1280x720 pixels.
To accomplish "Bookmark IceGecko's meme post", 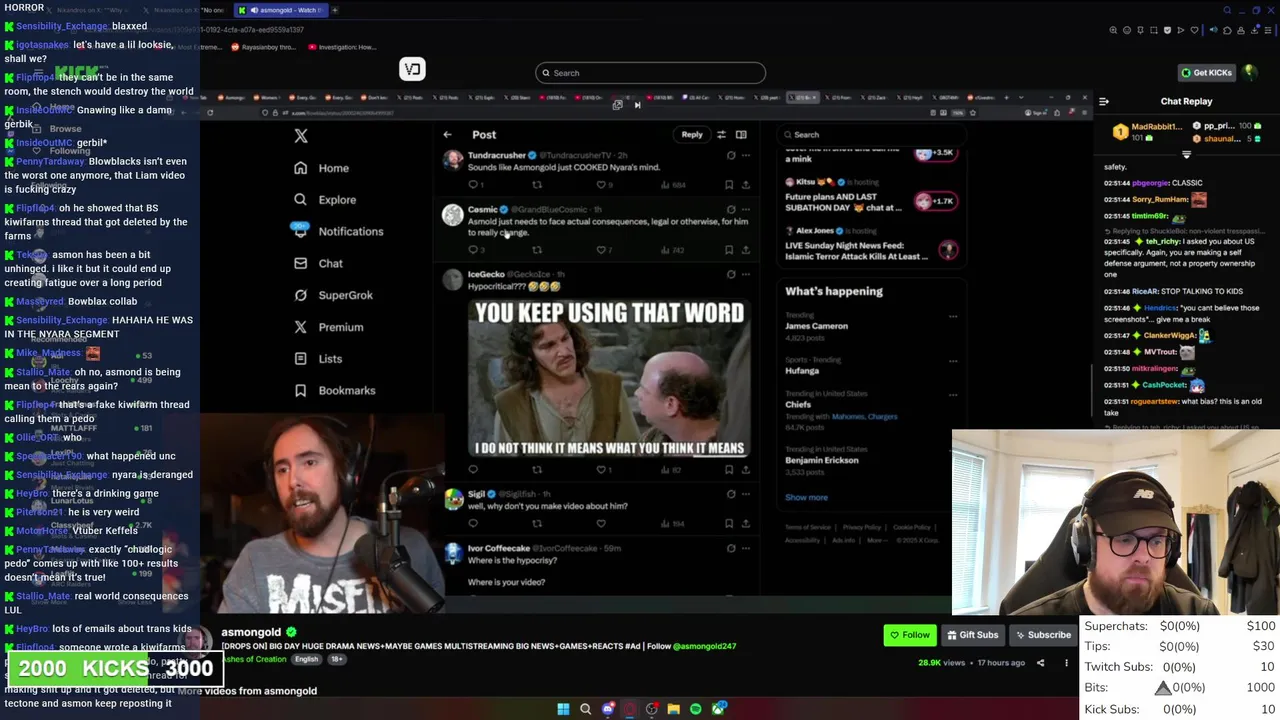I will [x=729, y=469].
